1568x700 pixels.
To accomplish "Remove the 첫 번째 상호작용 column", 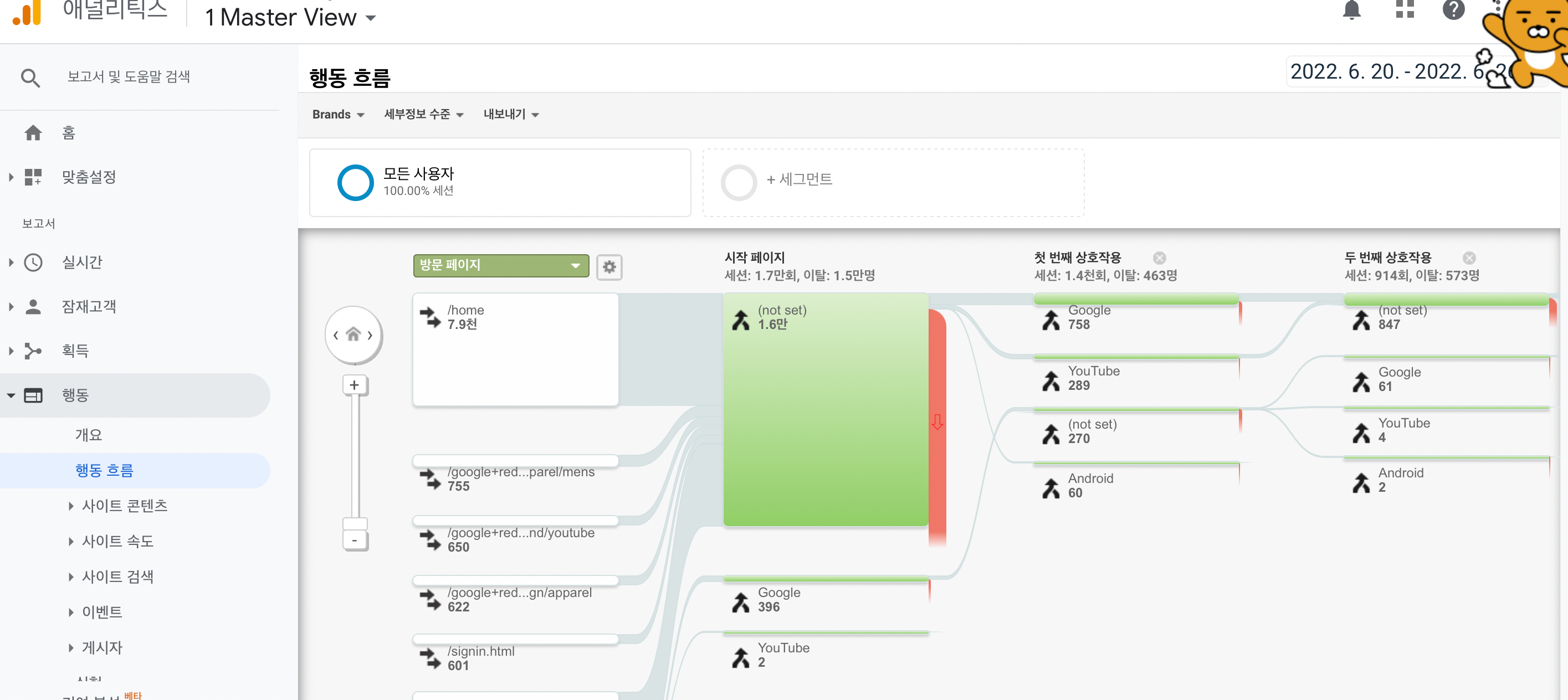I will click(1159, 258).
